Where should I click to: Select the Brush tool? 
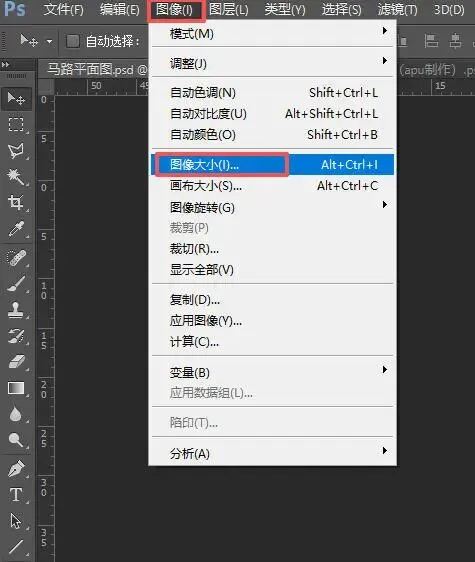coord(16,284)
